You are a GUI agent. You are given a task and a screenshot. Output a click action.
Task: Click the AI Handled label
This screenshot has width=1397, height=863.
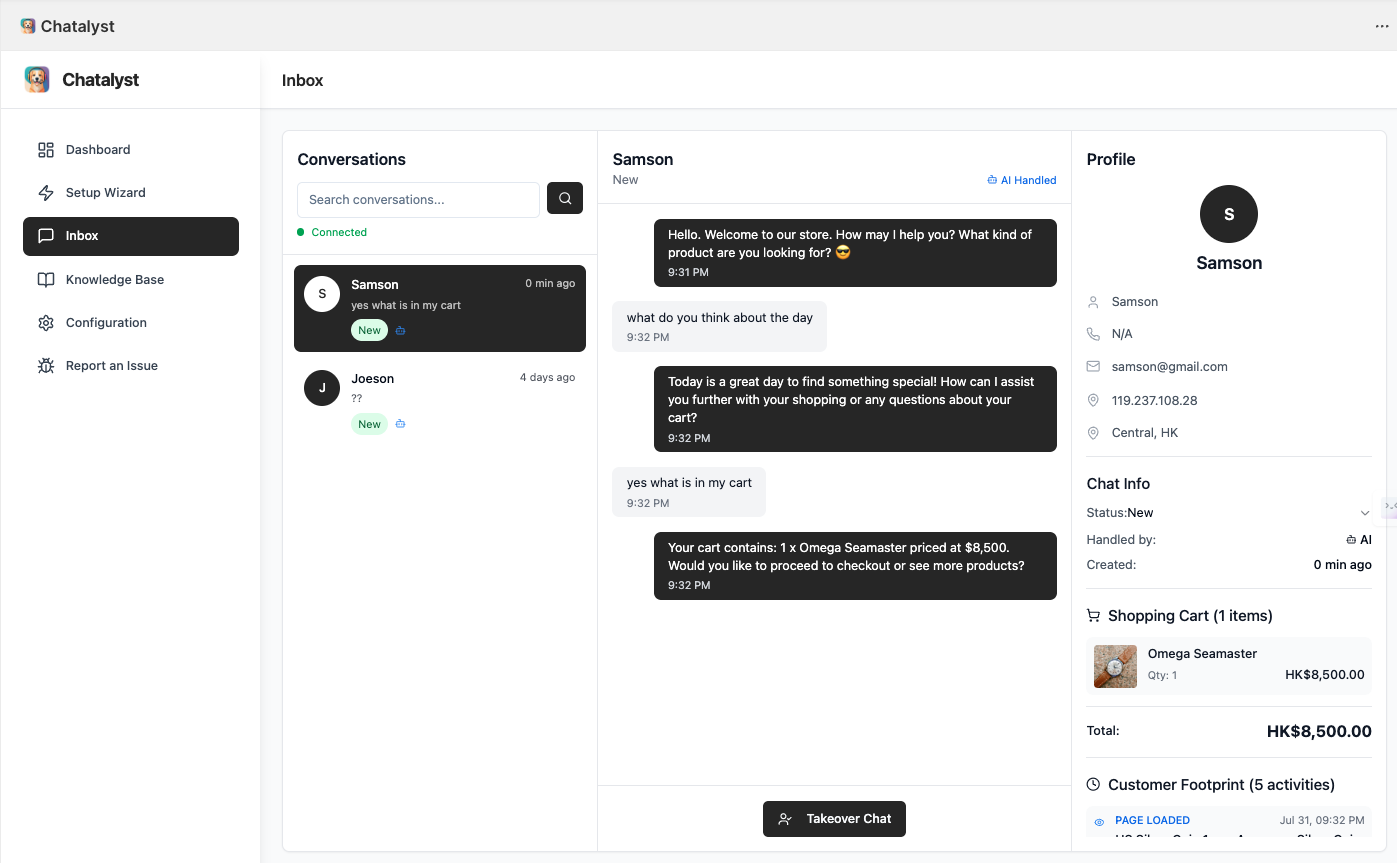[x=1022, y=180]
